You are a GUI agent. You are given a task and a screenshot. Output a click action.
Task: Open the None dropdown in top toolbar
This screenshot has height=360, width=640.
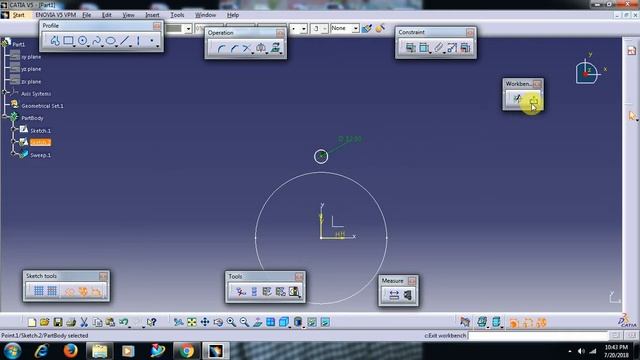point(356,29)
